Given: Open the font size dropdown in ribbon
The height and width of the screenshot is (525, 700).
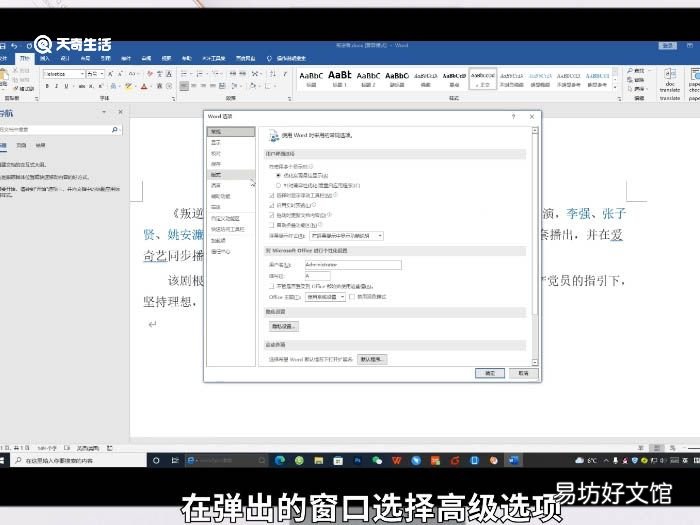Looking at the screenshot, I should pos(102,74).
